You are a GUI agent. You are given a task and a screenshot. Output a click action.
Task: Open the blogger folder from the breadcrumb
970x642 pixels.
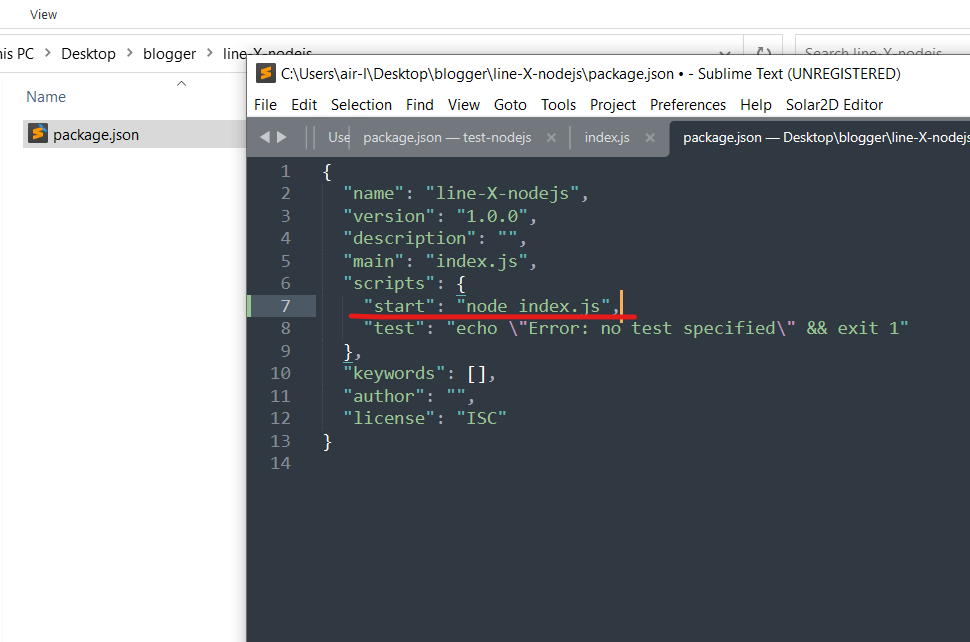pyautogui.click(x=169, y=53)
